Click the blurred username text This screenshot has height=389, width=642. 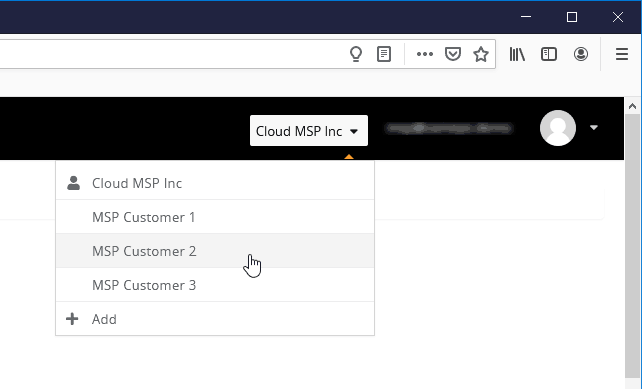(449, 129)
